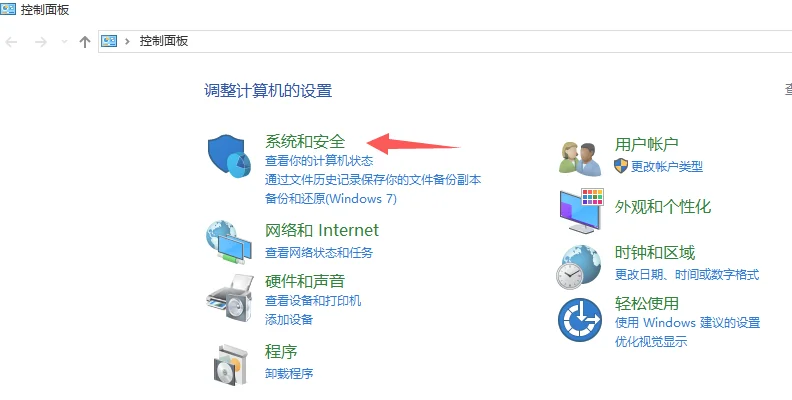Click the Back navigation arrow
The height and width of the screenshot is (400, 792).
click(12, 42)
